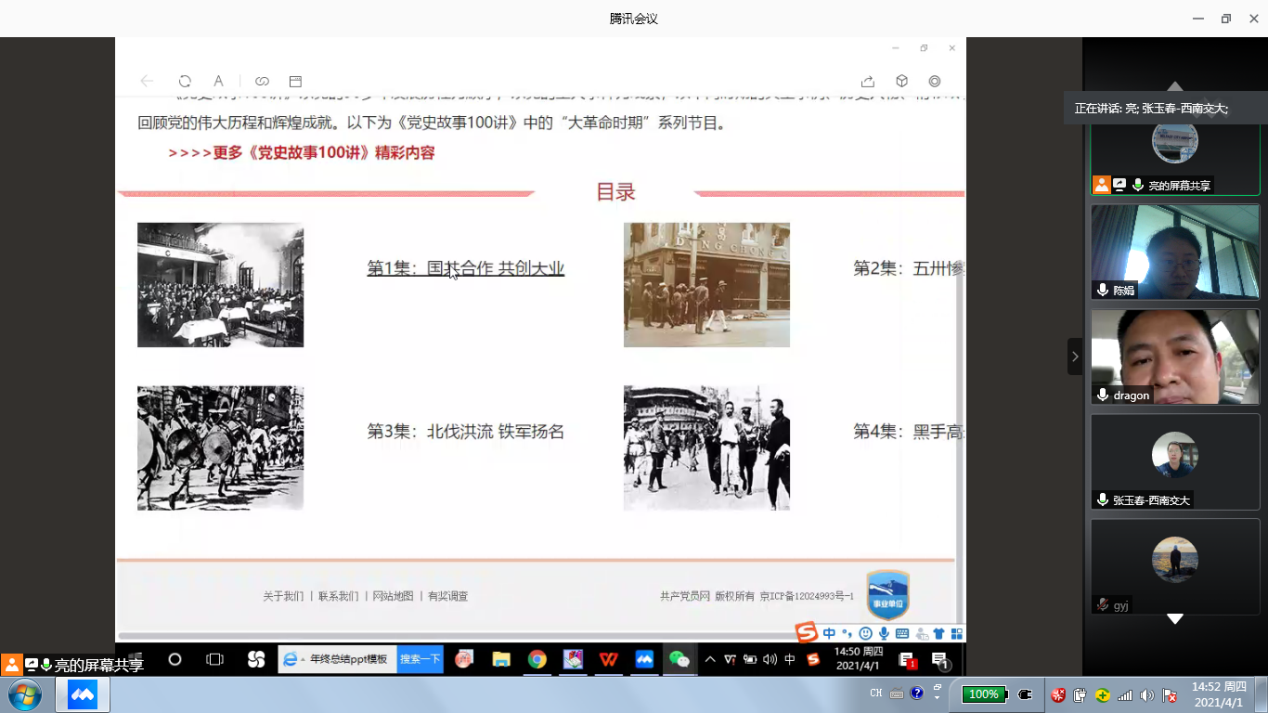Click the font size 'A' icon
This screenshot has height=713, width=1268.
point(218,81)
